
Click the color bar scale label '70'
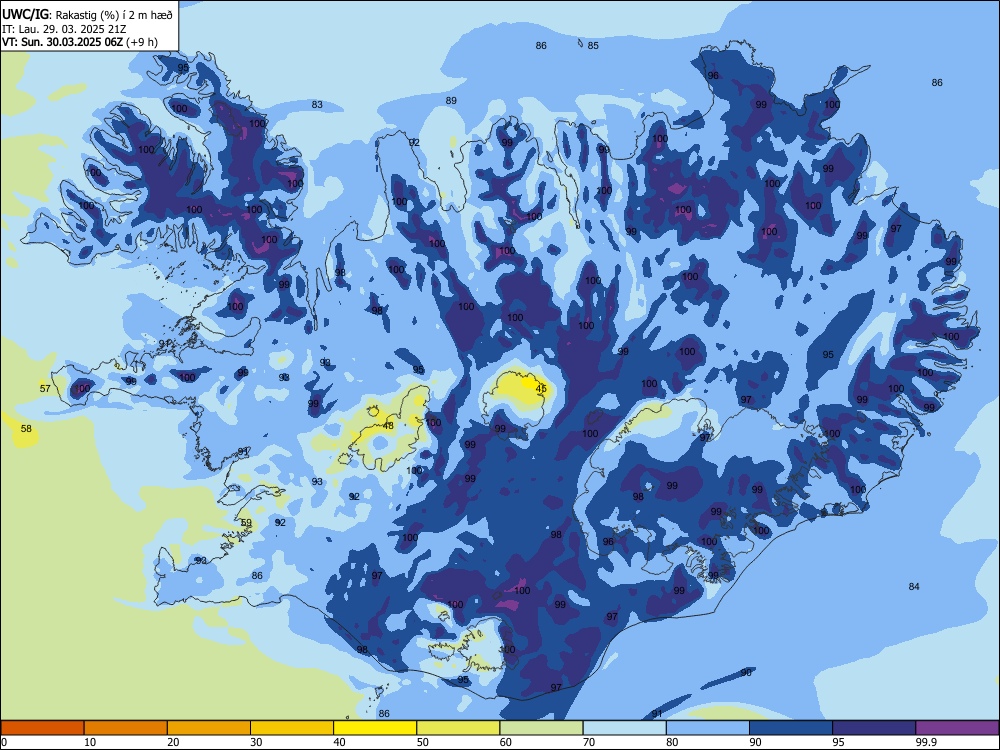[589, 742]
